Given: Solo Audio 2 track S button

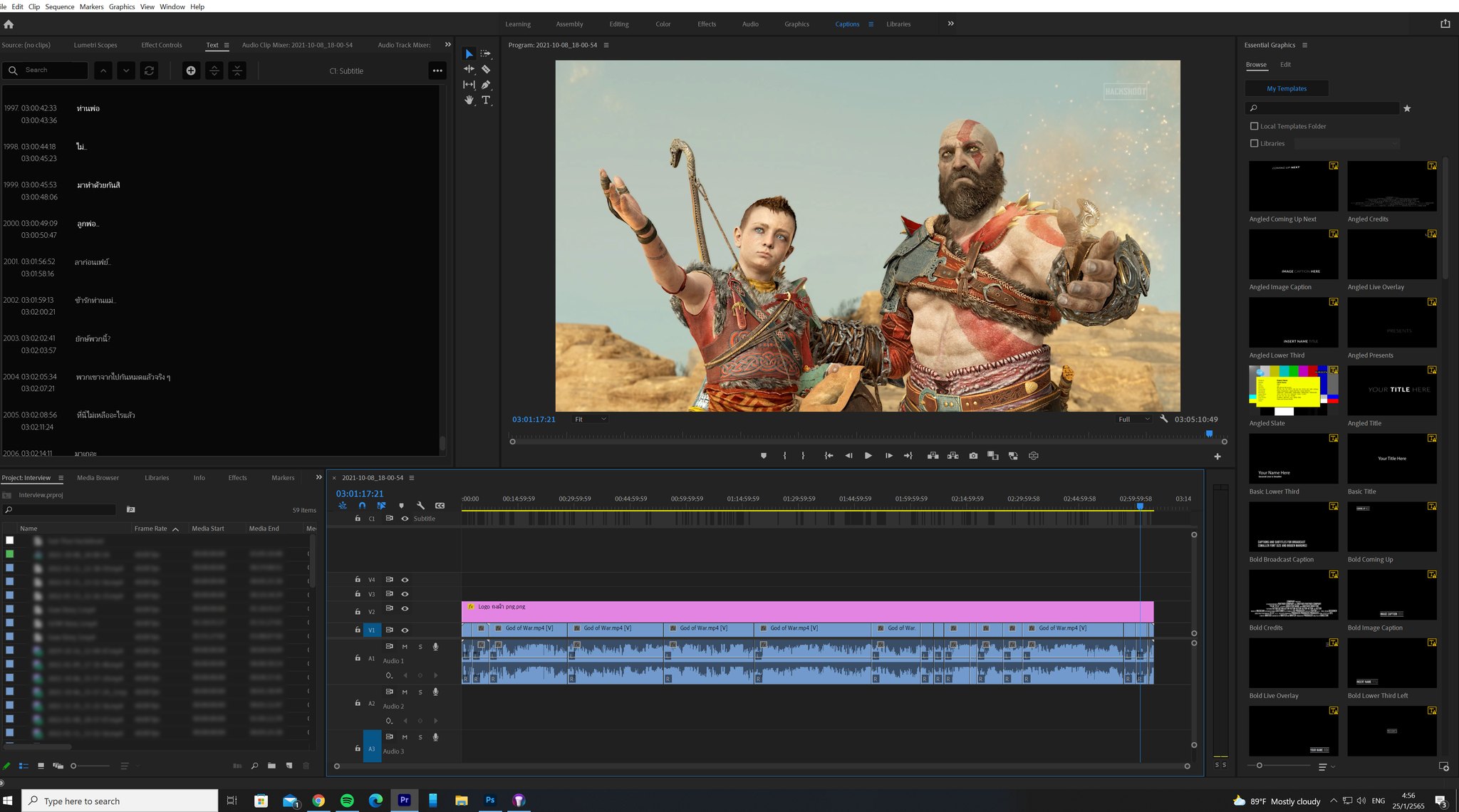Looking at the screenshot, I should click(420, 692).
